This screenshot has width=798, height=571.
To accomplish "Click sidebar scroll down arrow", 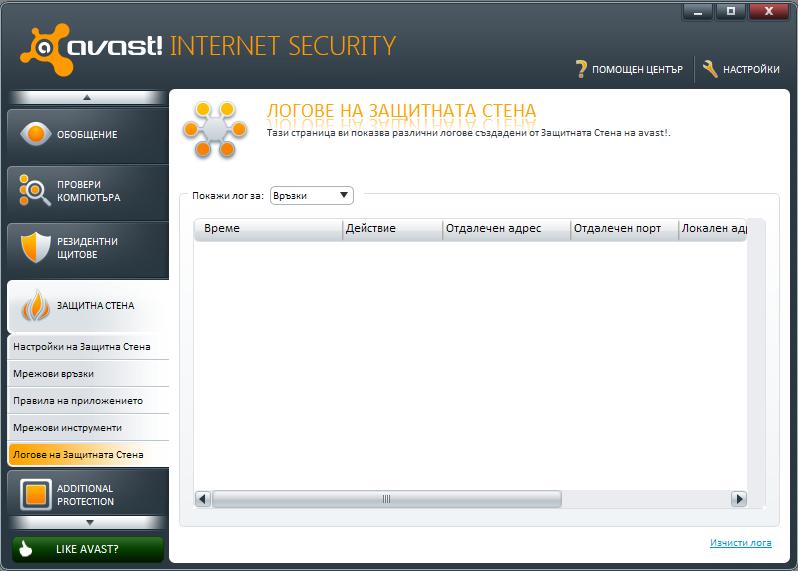I will [x=90, y=523].
